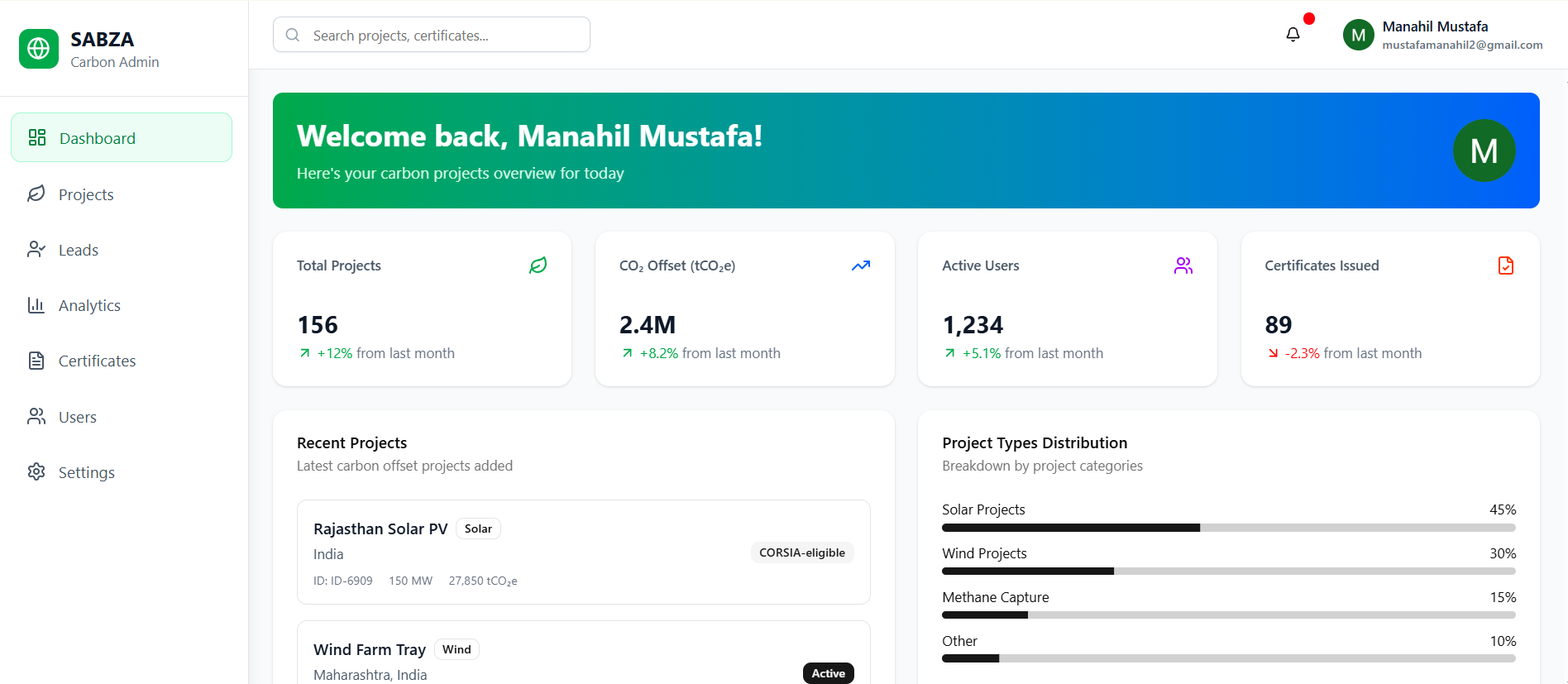The image size is (1568, 684).
Task: Open the Manahil Mustafa profile menu
Action: pyautogui.click(x=1442, y=35)
